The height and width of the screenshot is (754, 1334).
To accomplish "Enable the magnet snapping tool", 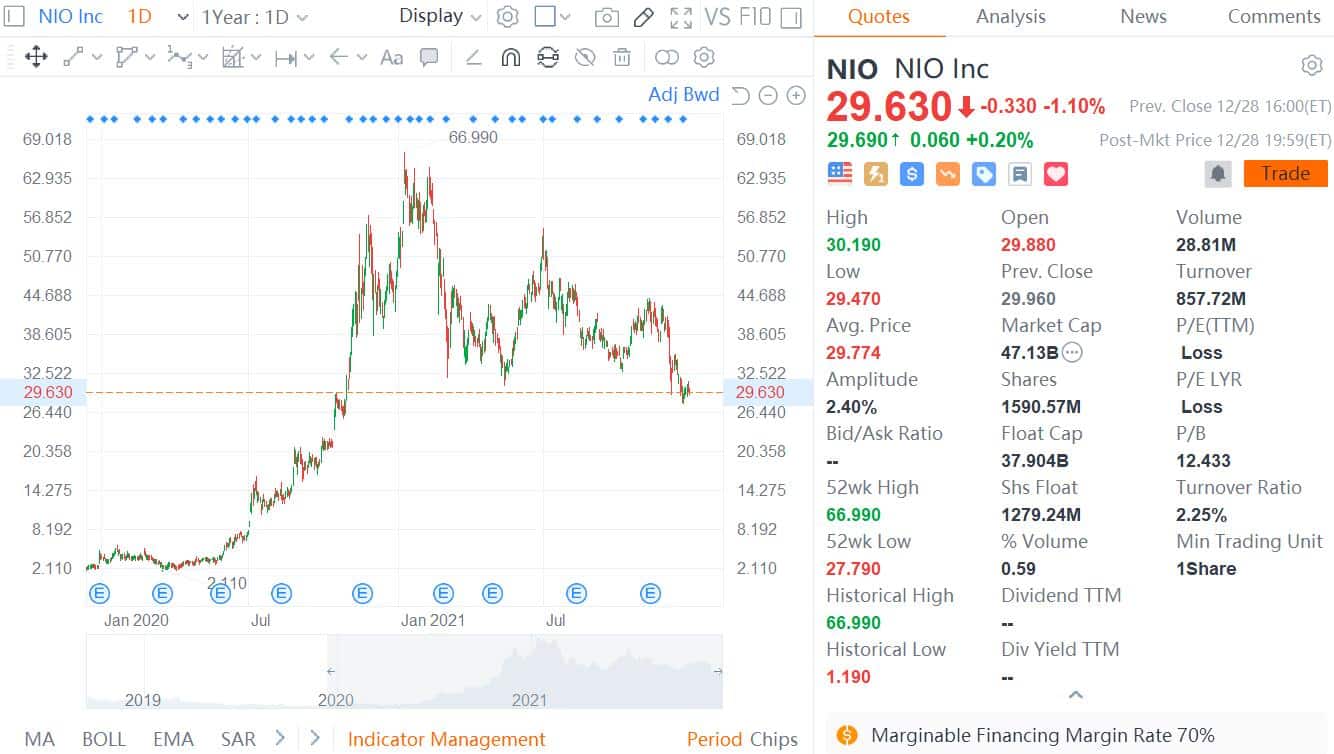I will tap(510, 57).
